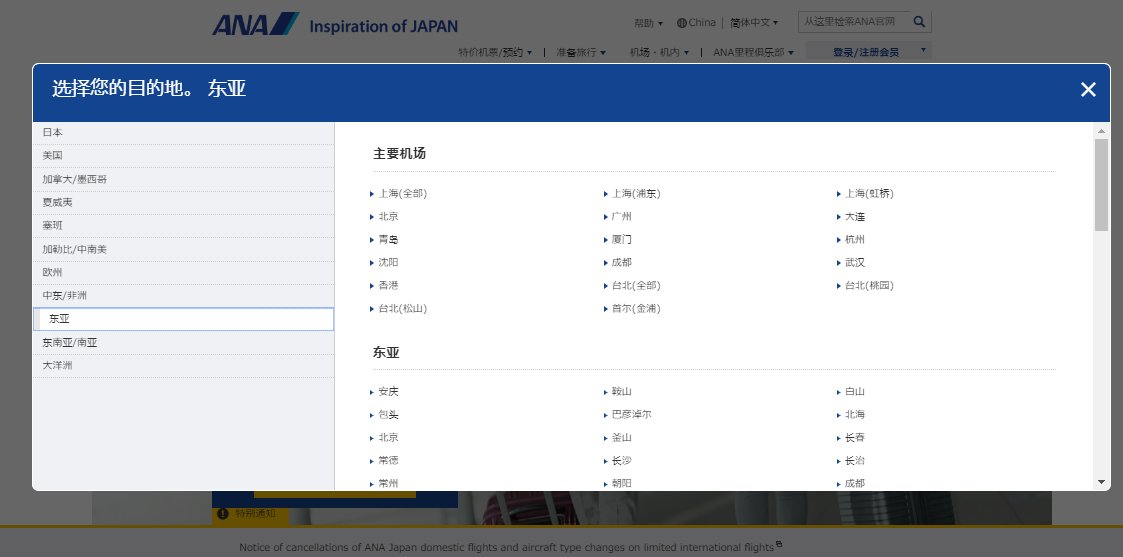
Task: Choose 北京 in the 东亚 list
Action: pyautogui.click(x=388, y=437)
